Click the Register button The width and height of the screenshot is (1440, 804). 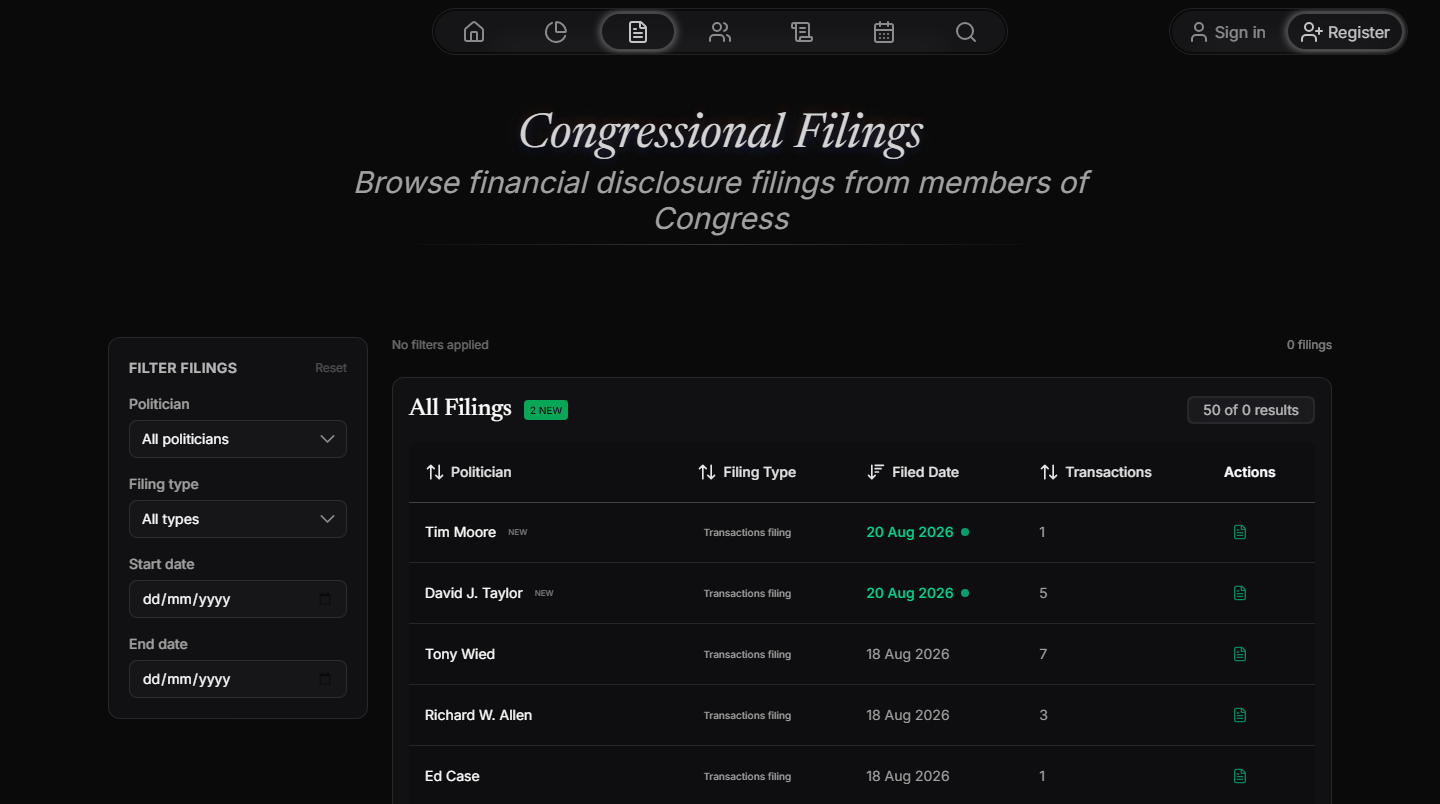click(x=1345, y=32)
